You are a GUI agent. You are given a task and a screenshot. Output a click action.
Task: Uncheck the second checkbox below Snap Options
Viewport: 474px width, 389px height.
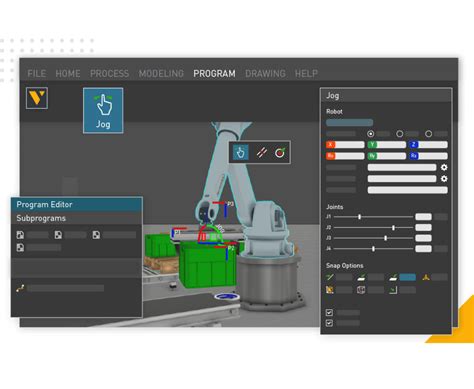coord(329,323)
